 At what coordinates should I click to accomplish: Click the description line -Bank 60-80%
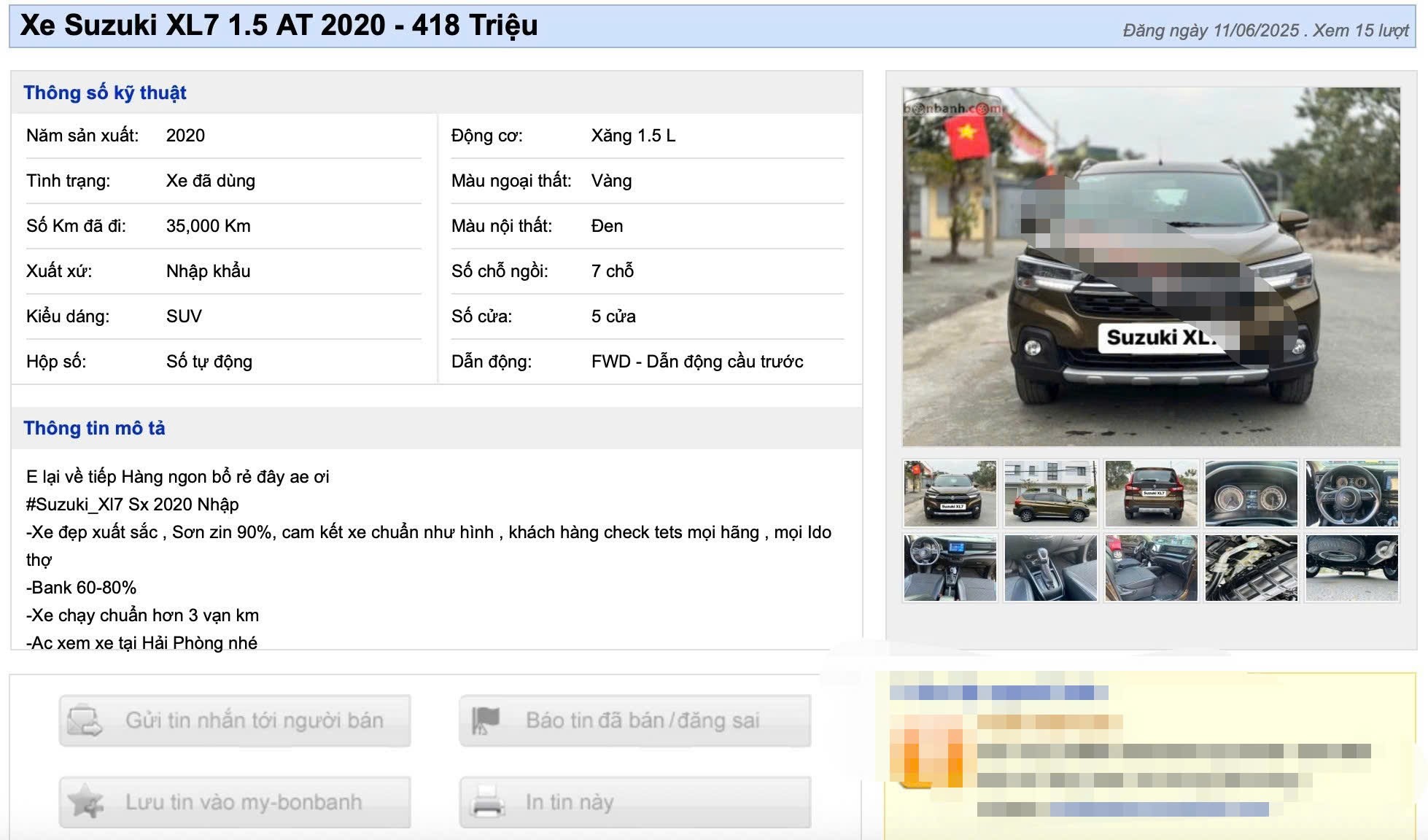point(81,588)
